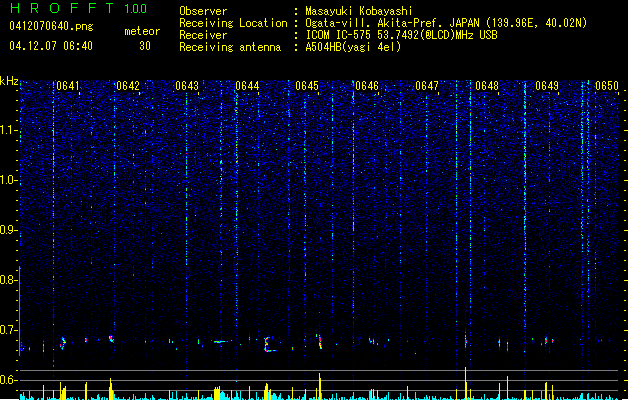The width and height of the screenshot is (629, 400).
Task: Click the 0.8 kHz axis label
Action: (9, 280)
